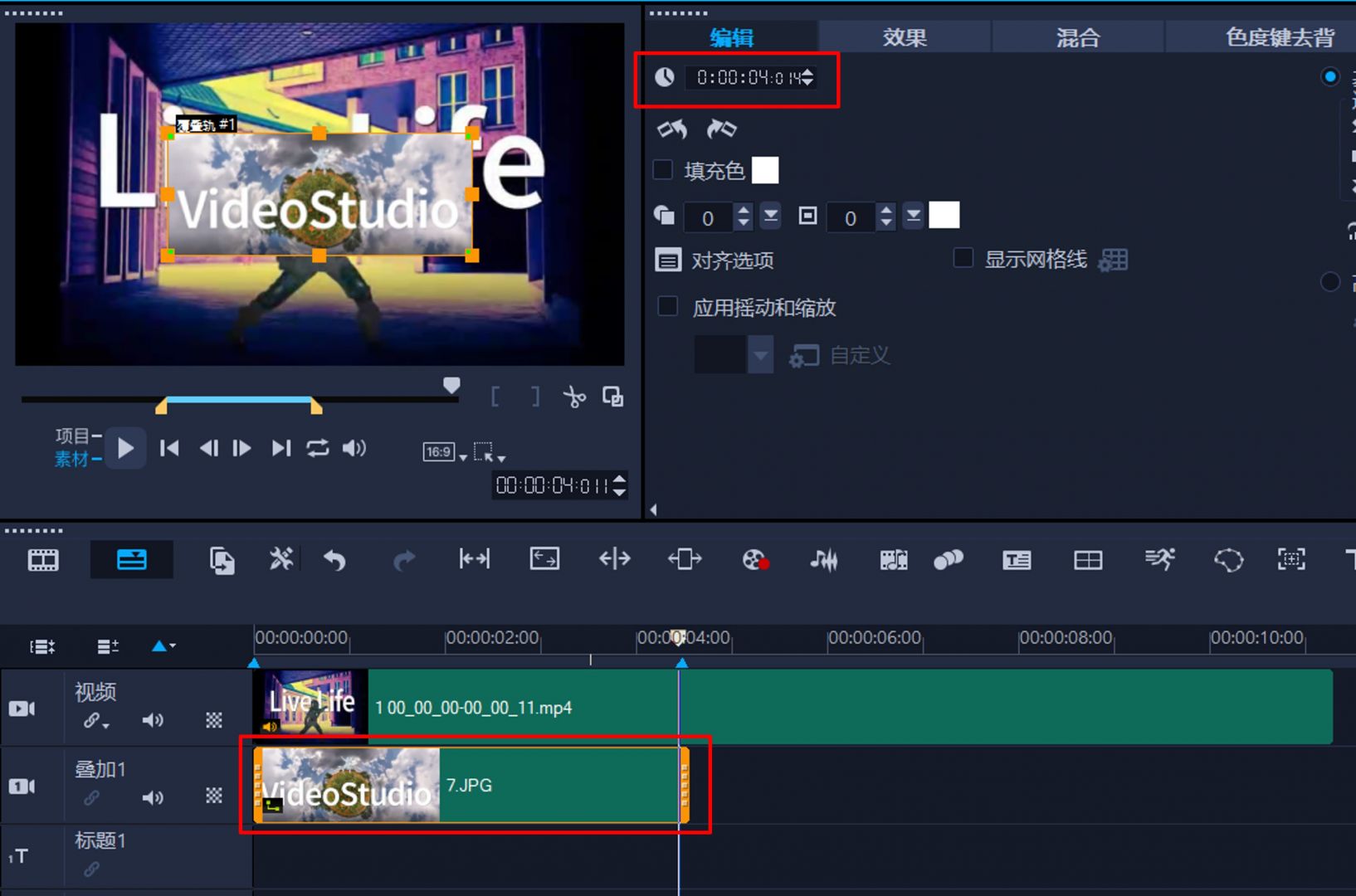1356x896 pixels.
Task: Switch to storyboard view
Action: pos(43,561)
